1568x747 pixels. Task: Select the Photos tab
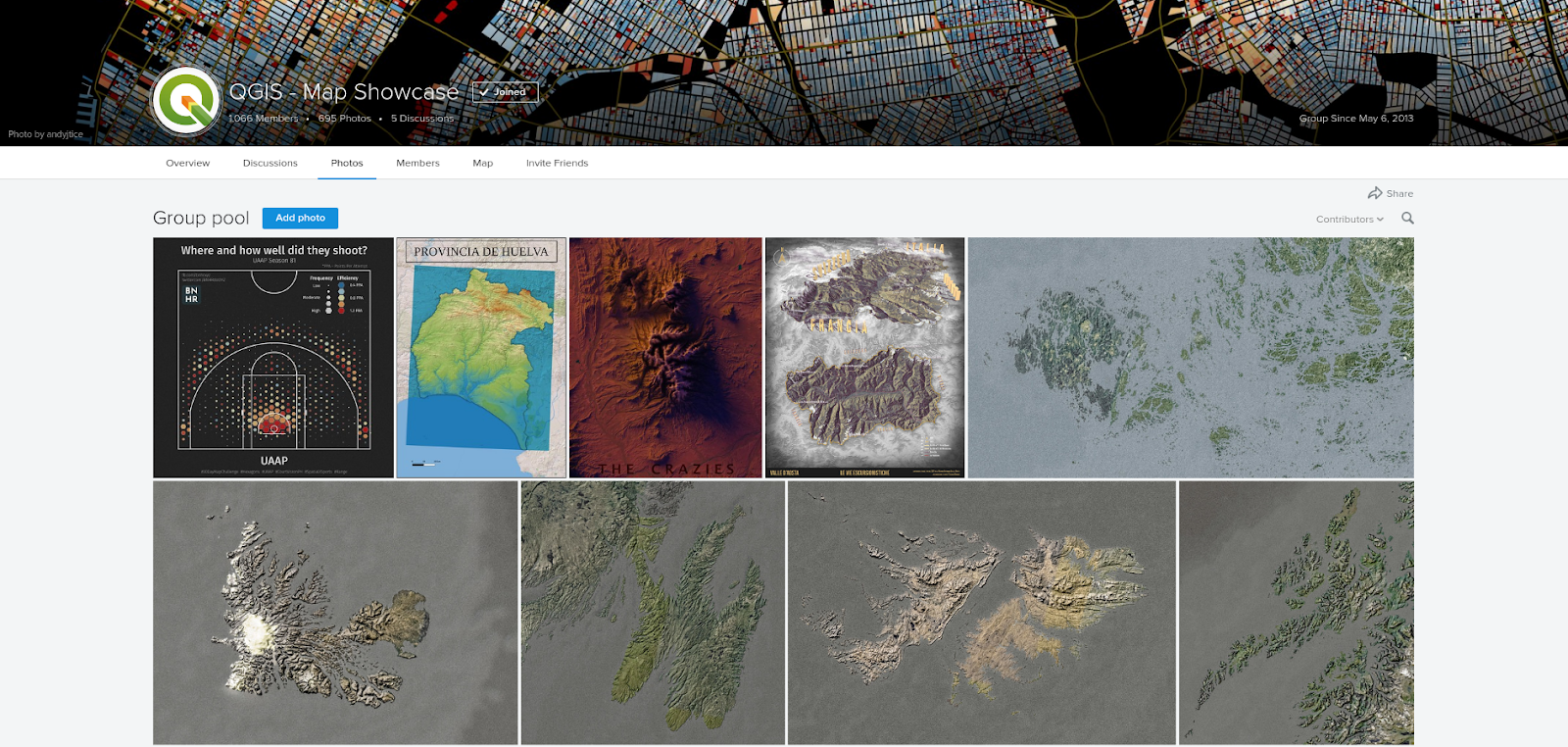(x=347, y=163)
